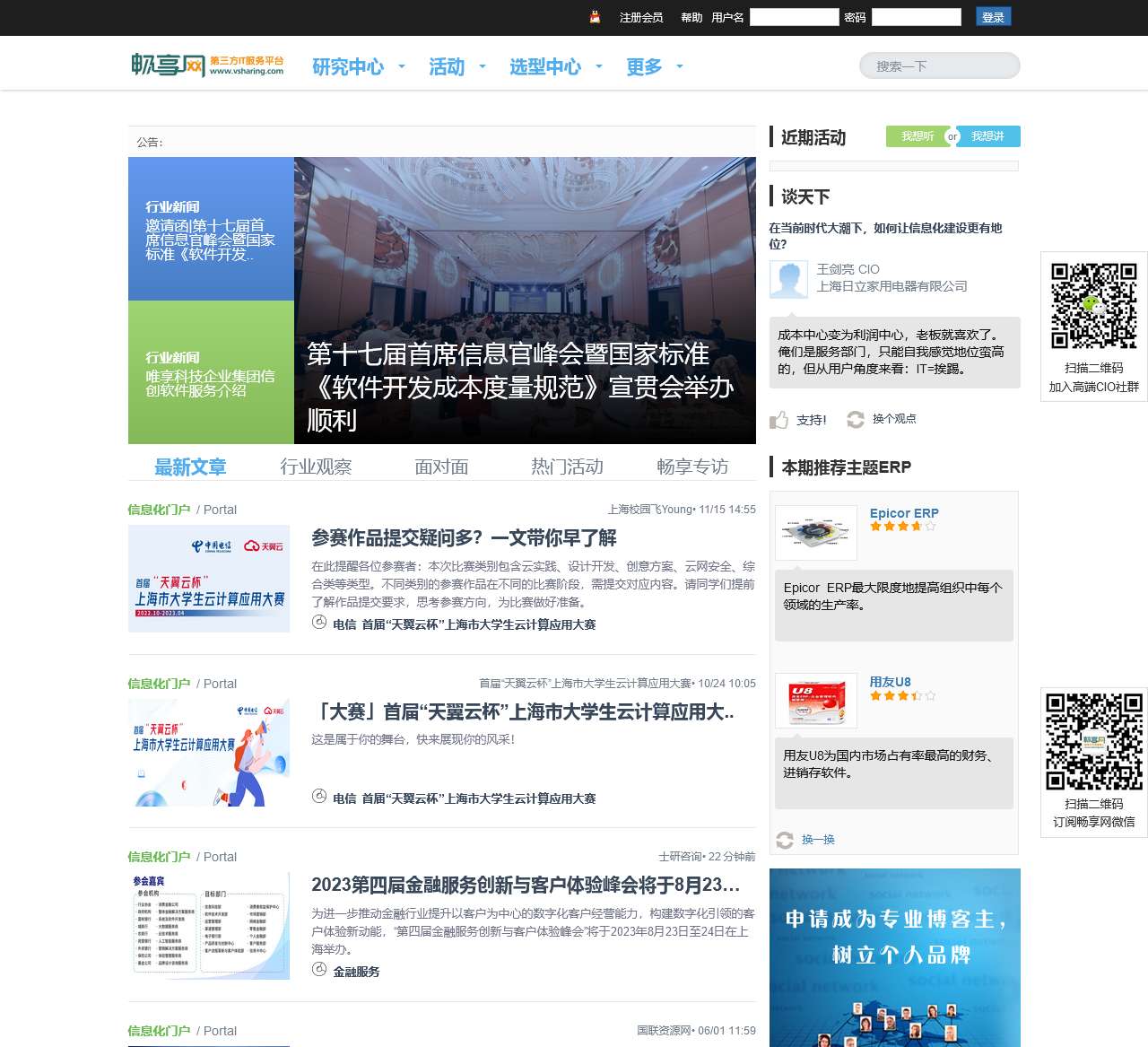The height and width of the screenshot is (1047, 1148).
Task: Open the 申请成为专业博客主 banner
Action: [895, 957]
